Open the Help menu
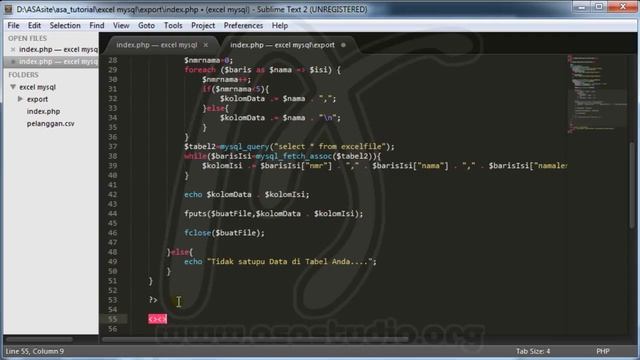Screen dimensions: 640x360 click(280, 25)
